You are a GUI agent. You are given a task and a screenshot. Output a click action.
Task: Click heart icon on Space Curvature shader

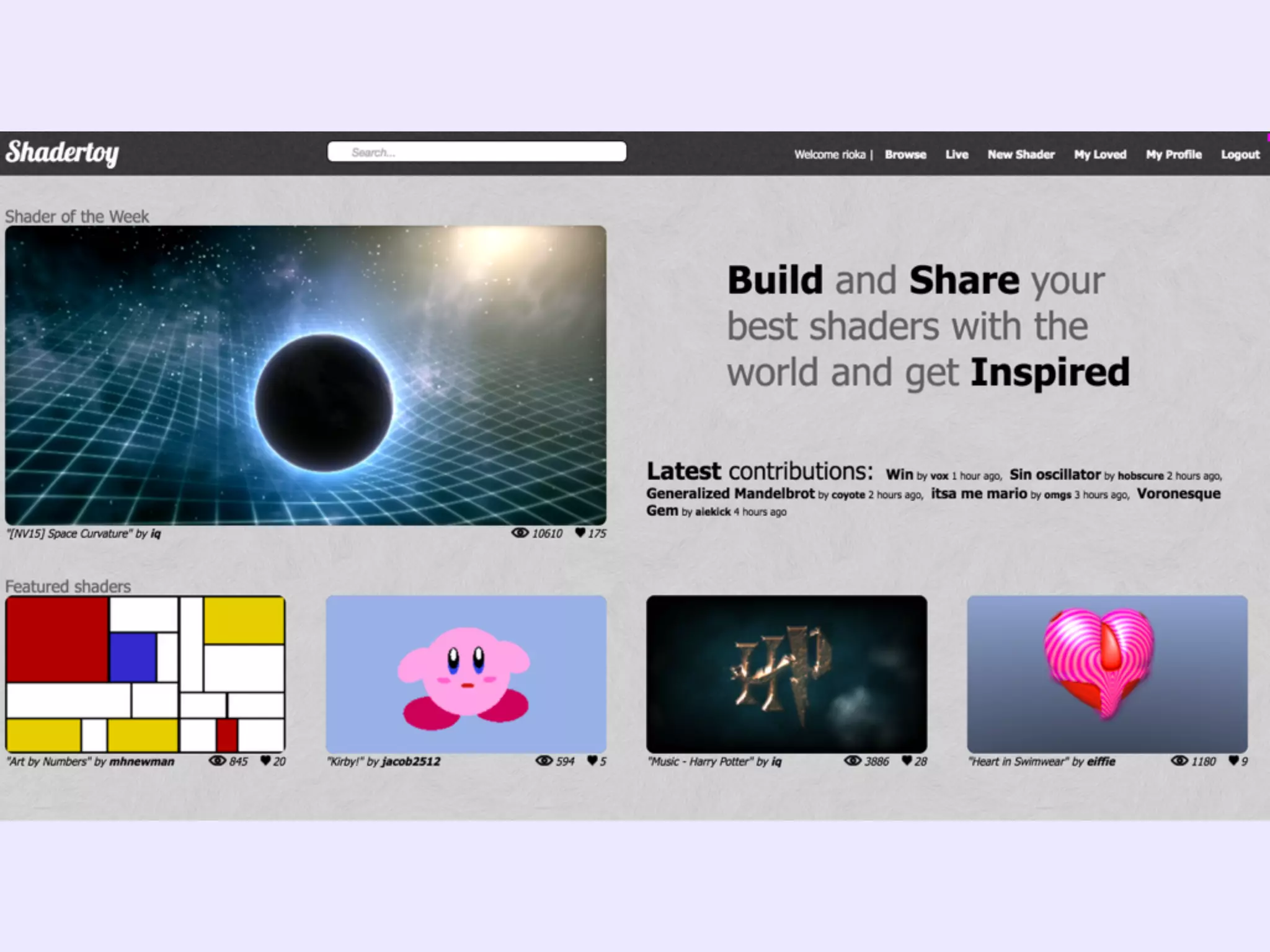point(580,532)
